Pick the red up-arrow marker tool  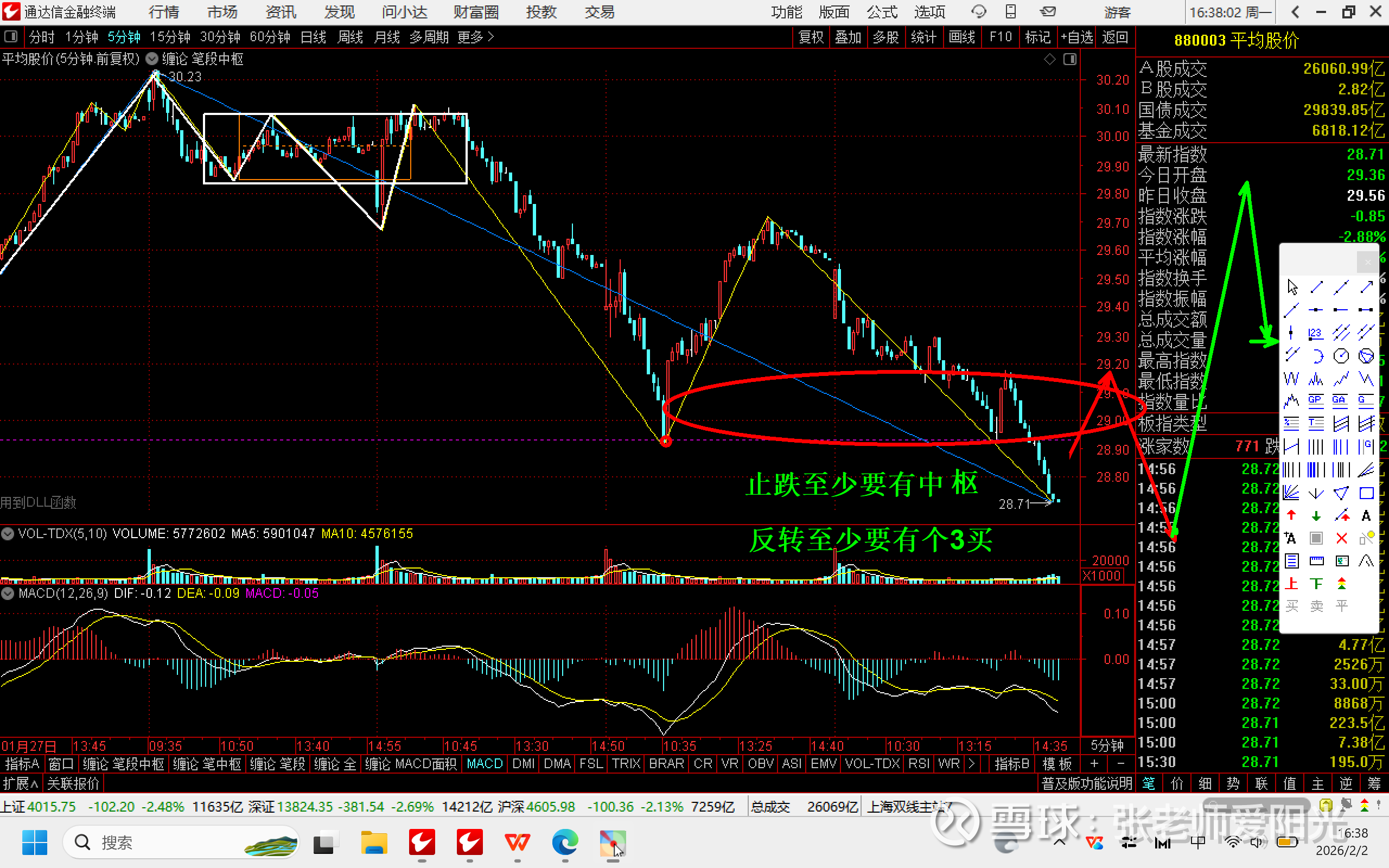pyautogui.click(x=1291, y=515)
